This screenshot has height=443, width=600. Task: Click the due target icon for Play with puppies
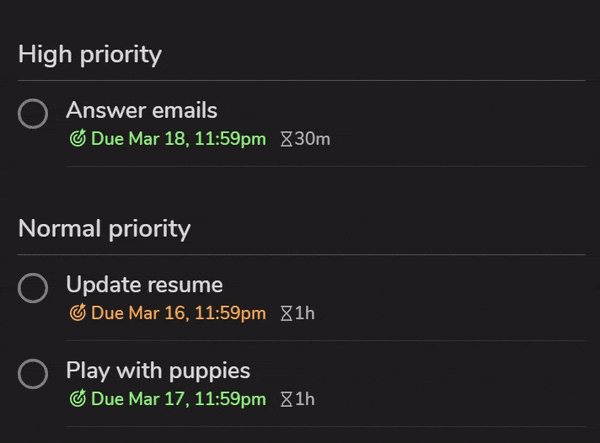pos(77,399)
